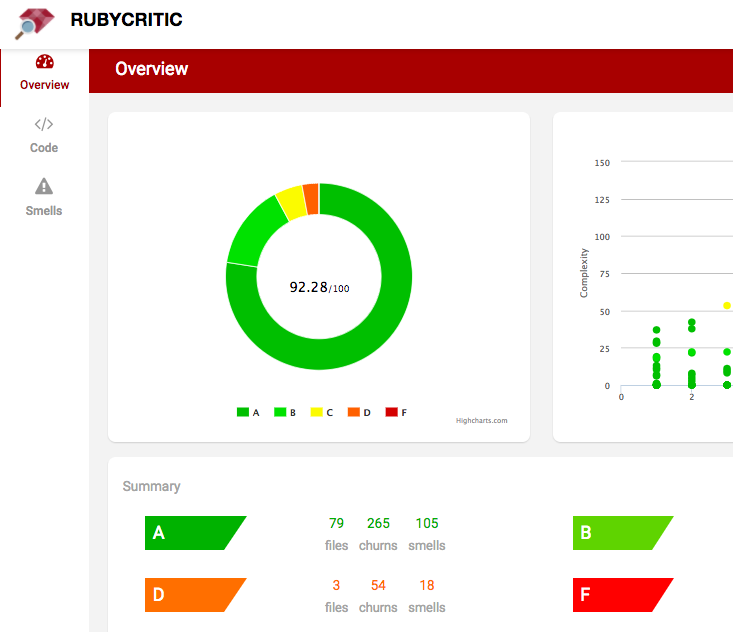
Task: Click the 54 churns count
Action: pyautogui.click(x=378, y=585)
